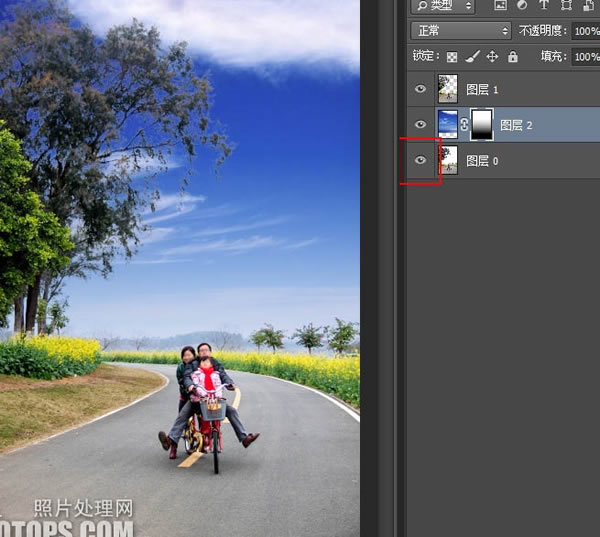
Task: Select the 图层 0 layer row
Action: 504,160
